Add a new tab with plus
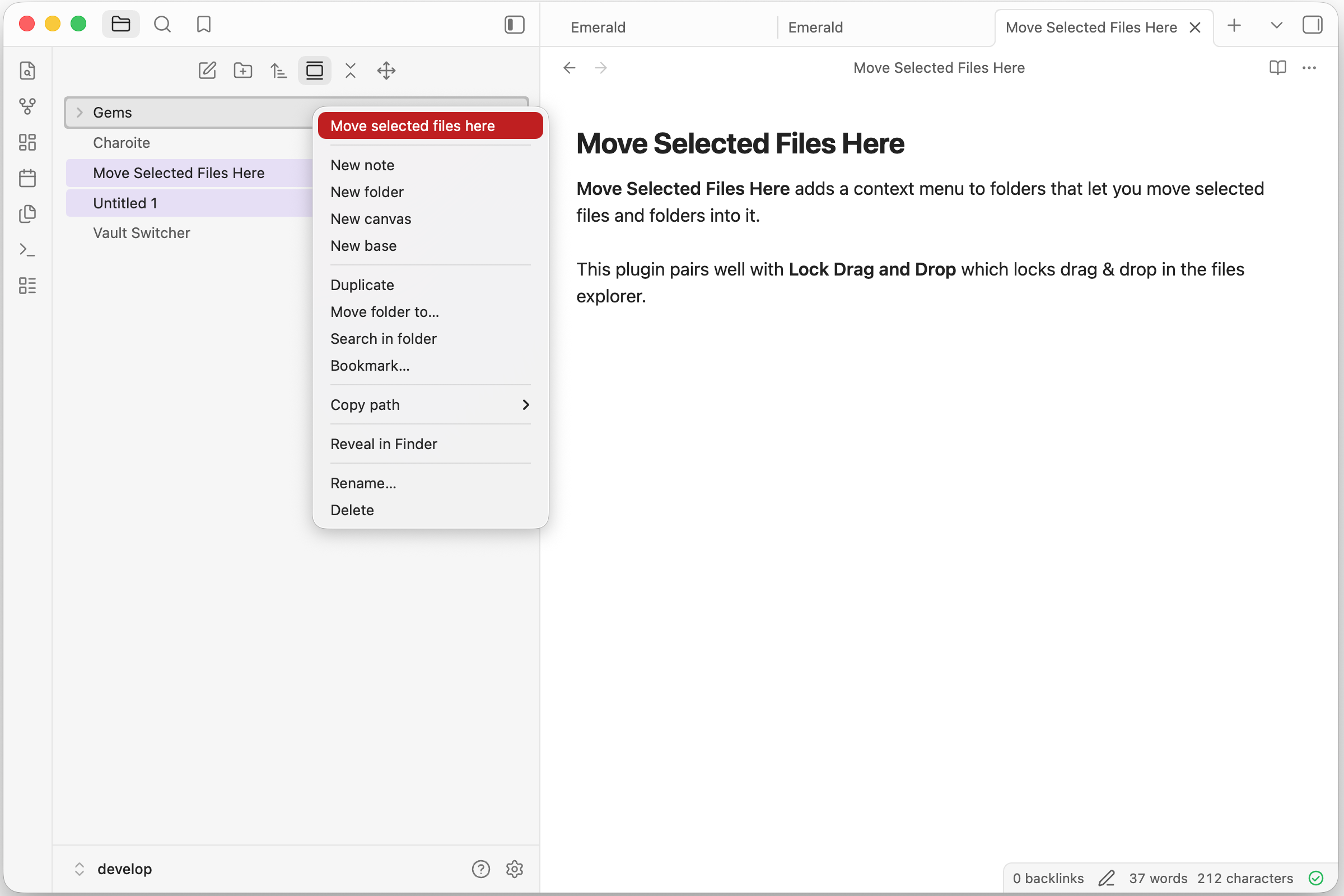The height and width of the screenshot is (896, 1344). tap(1234, 25)
